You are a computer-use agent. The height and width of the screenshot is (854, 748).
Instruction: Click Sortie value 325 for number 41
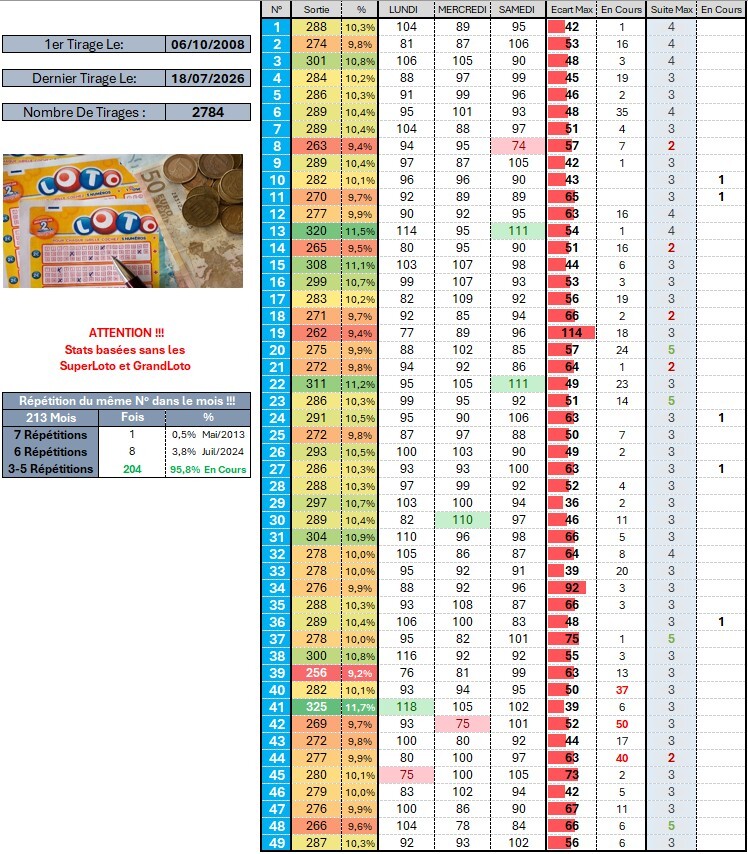tap(317, 707)
